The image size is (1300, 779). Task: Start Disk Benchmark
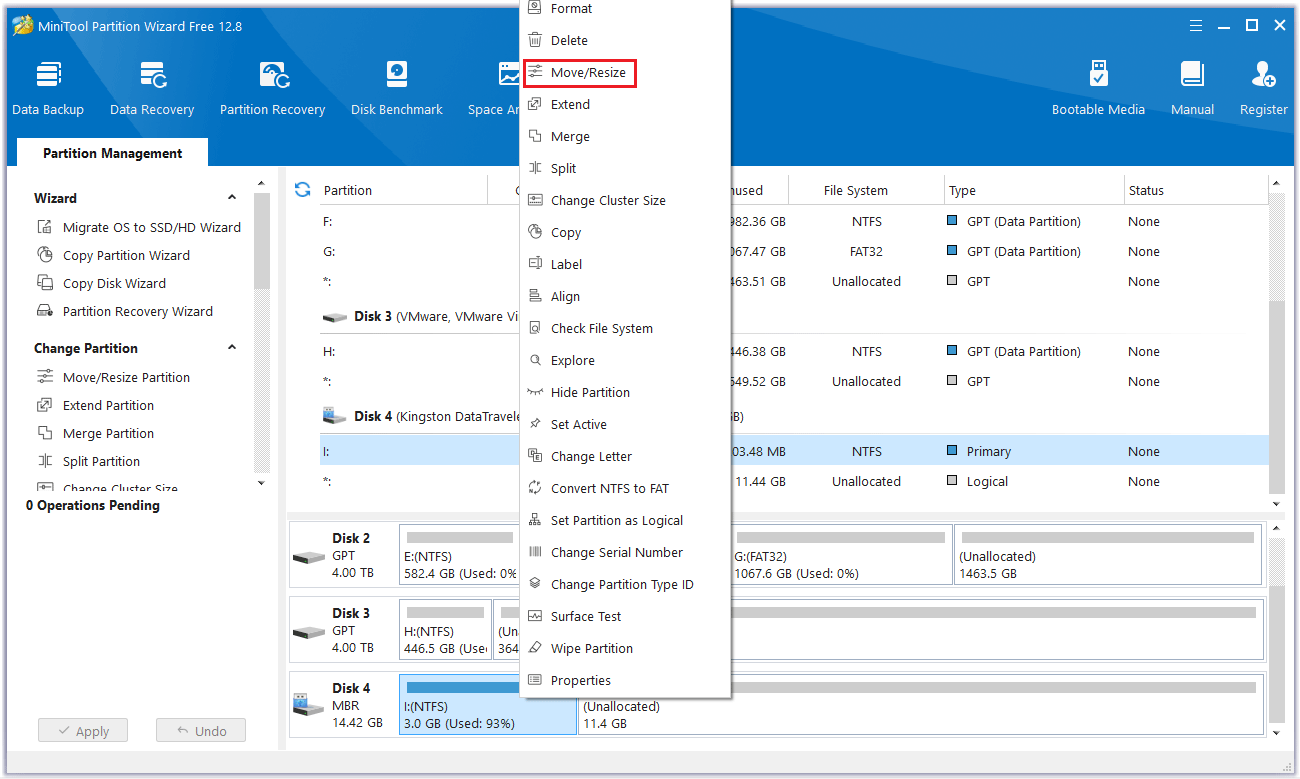tap(397, 89)
